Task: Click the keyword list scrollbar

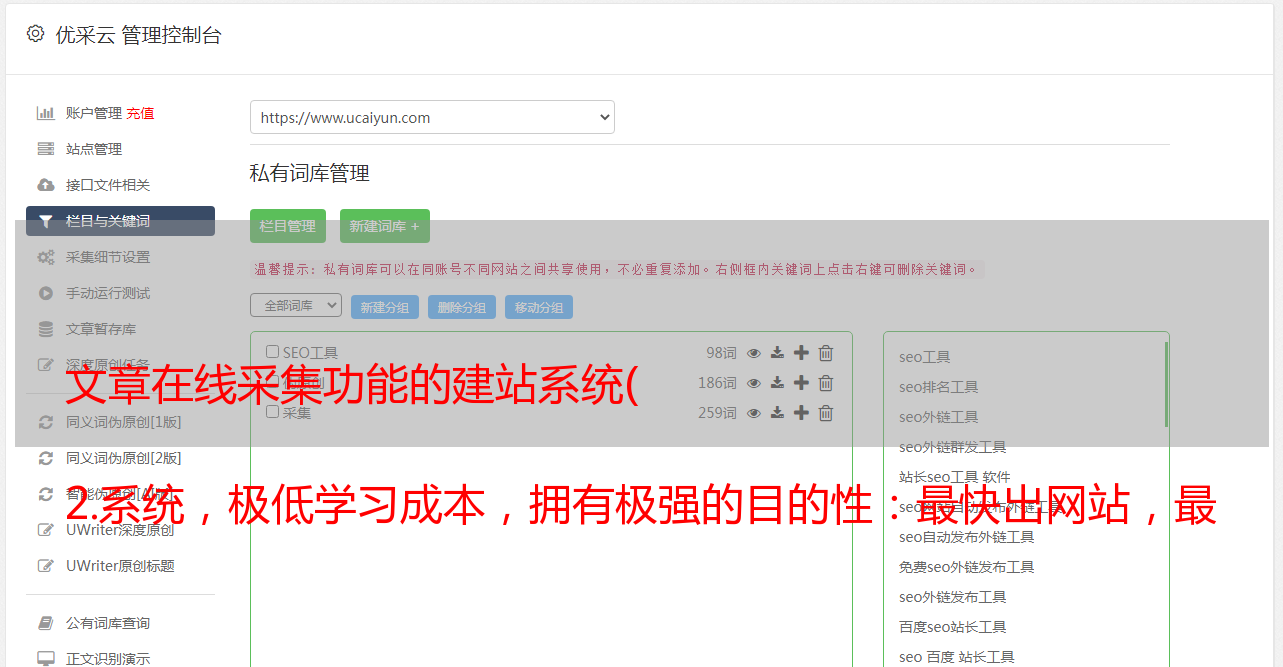Action: (x=1166, y=384)
